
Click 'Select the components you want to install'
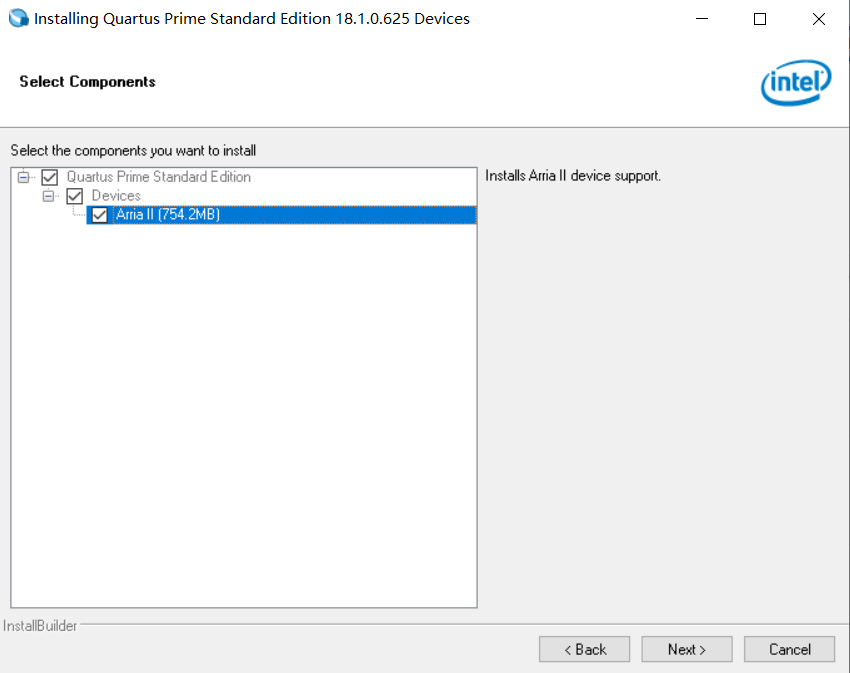[x=133, y=150]
